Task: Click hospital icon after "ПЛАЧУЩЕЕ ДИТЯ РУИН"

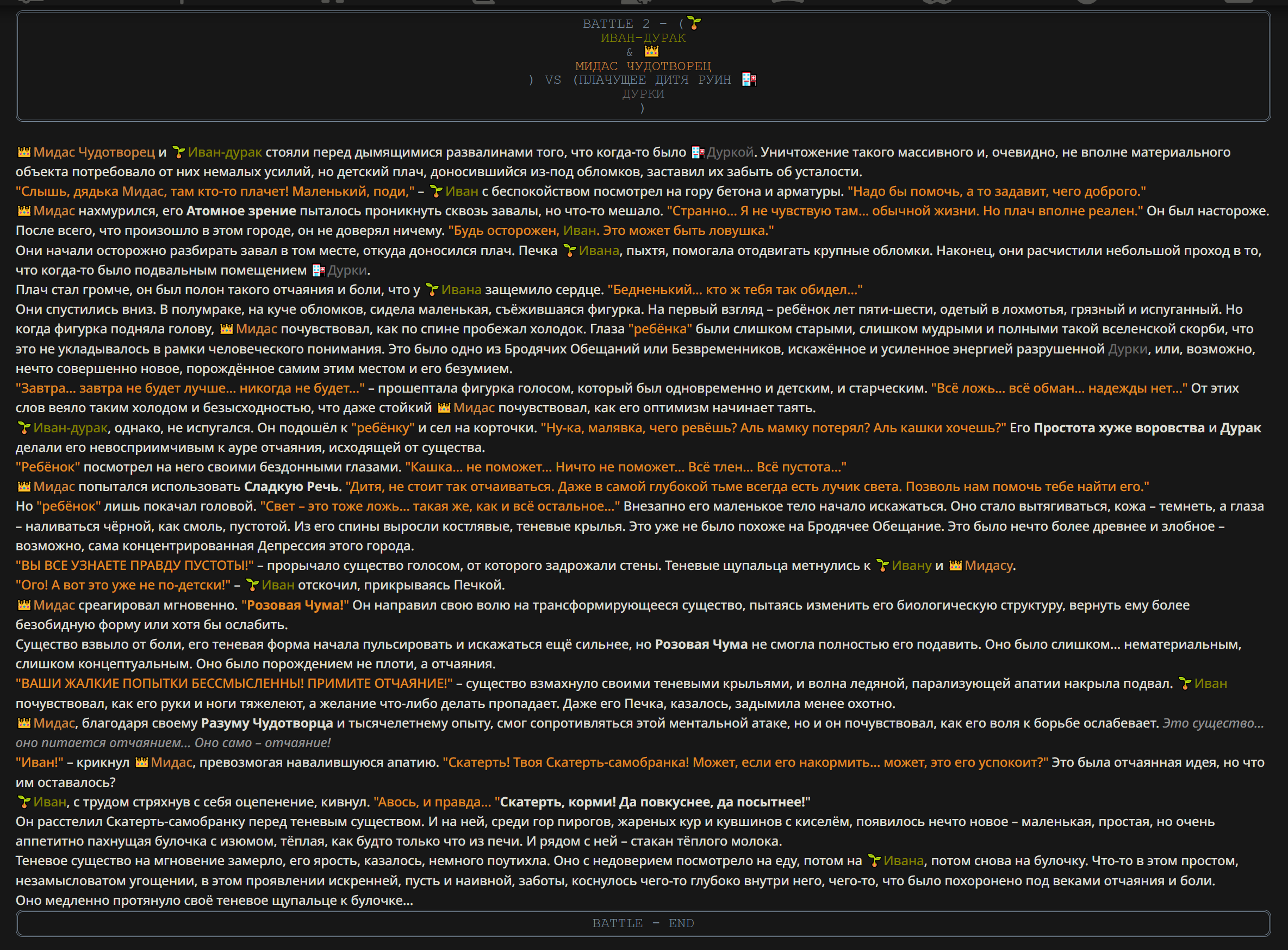Action: (749, 79)
